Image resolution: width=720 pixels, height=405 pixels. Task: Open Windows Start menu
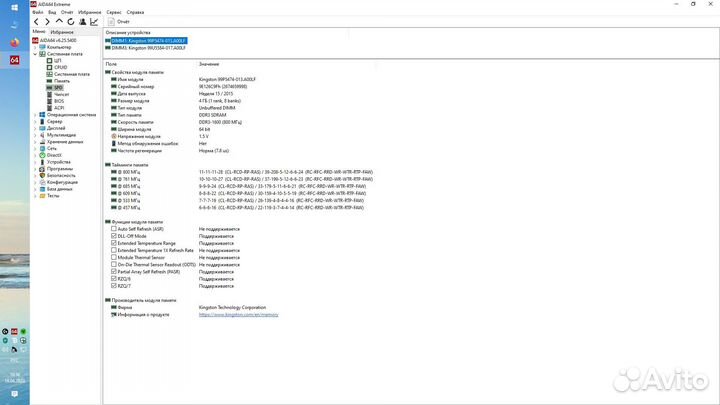(15, 7)
